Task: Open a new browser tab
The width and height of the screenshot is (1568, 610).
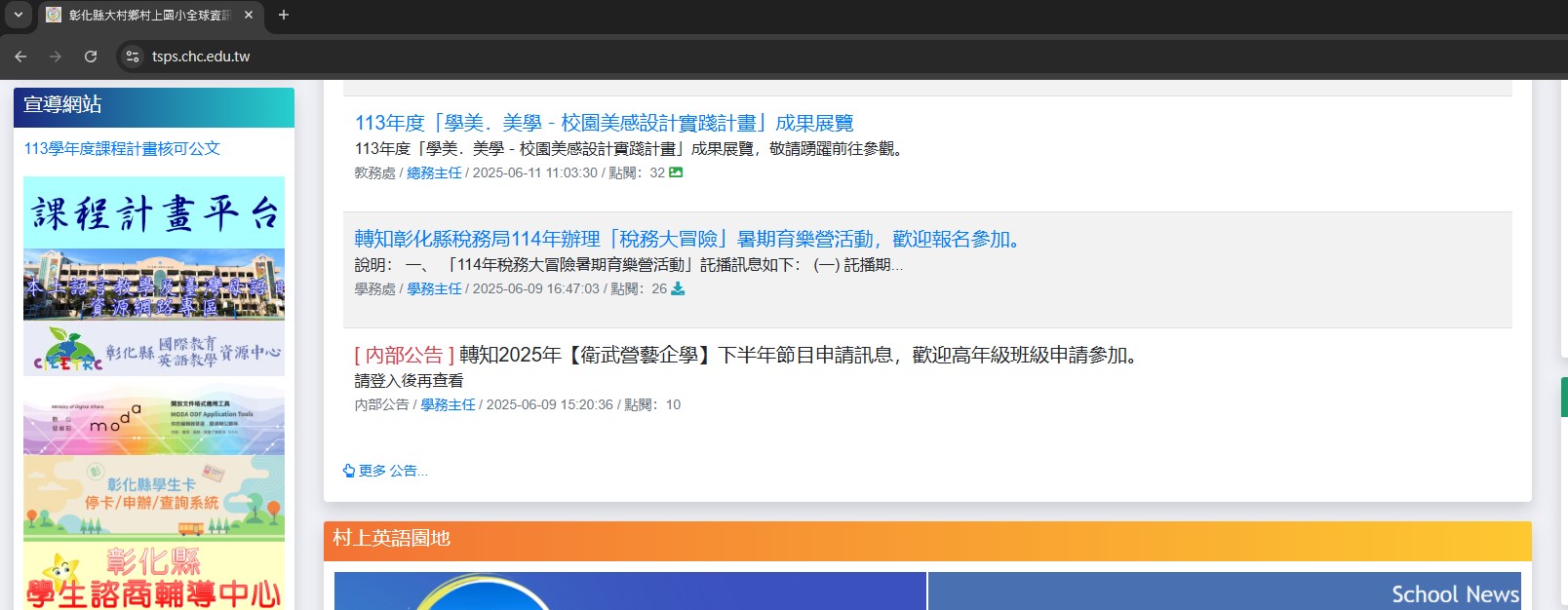Action: click(284, 15)
